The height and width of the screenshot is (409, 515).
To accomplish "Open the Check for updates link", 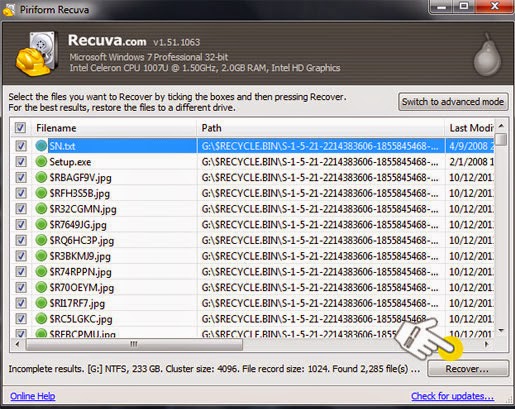I will tap(452, 396).
